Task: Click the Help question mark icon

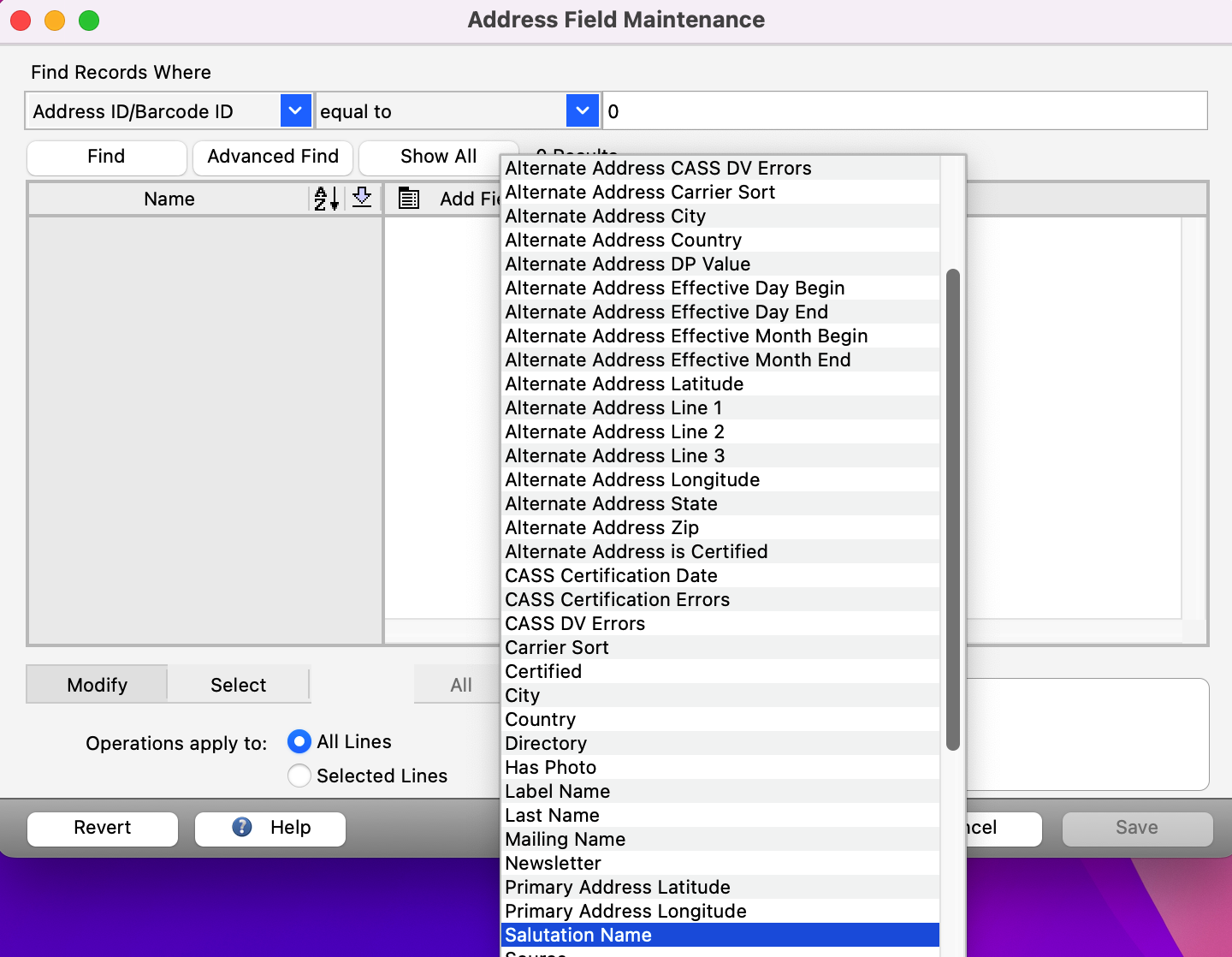Action: pyautogui.click(x=240, y=828)
